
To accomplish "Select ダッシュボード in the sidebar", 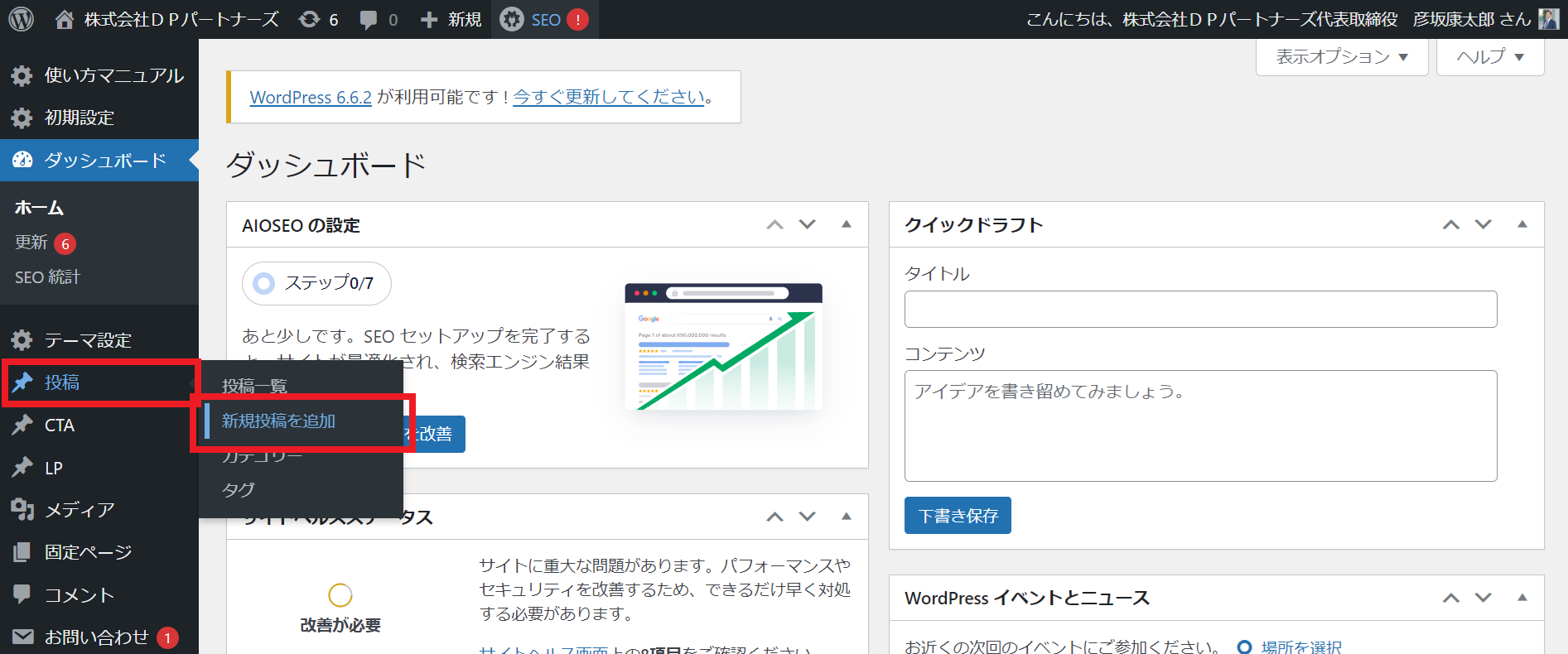I will [99, 160].
